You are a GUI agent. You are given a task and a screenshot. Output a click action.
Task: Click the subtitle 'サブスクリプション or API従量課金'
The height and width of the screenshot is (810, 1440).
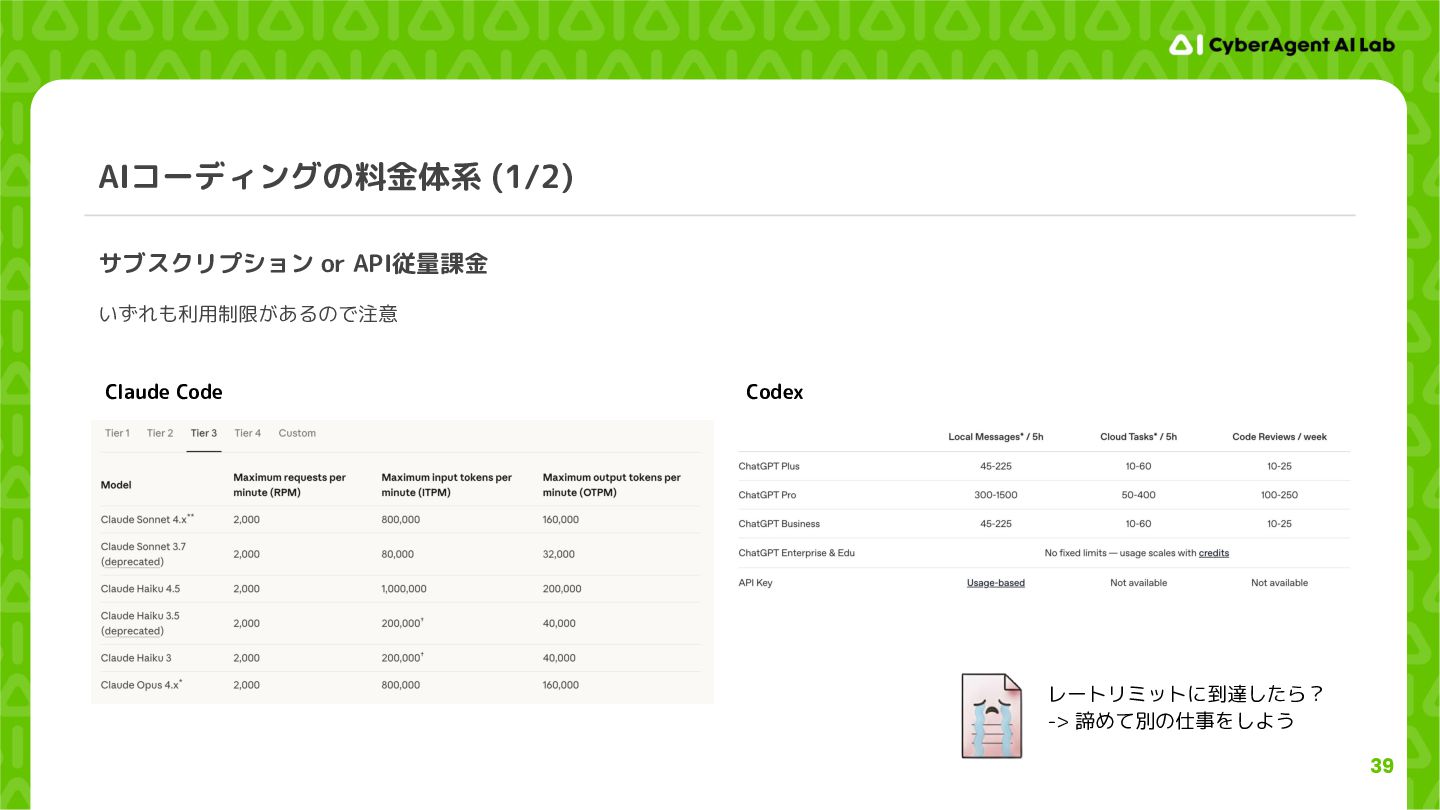[293, 264]
